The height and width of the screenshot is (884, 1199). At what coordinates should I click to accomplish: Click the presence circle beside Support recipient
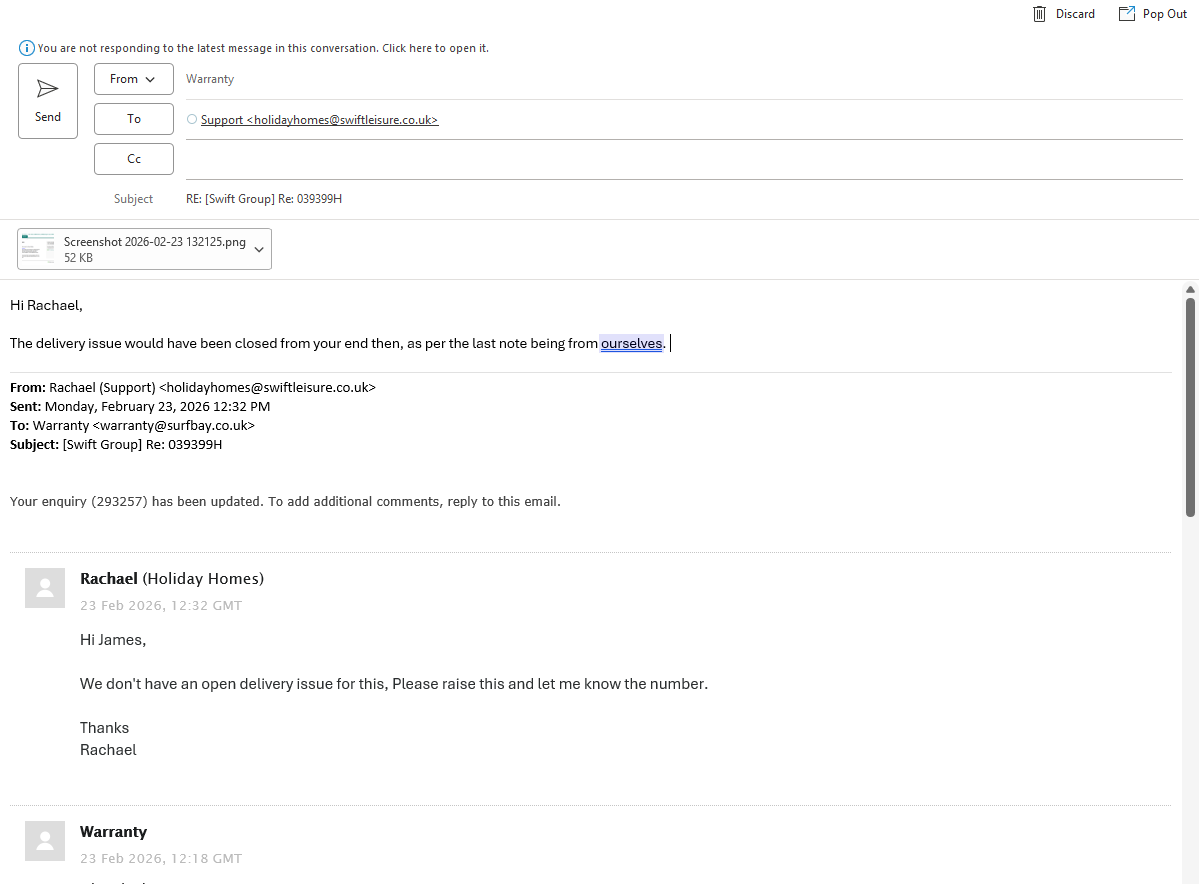192,120
